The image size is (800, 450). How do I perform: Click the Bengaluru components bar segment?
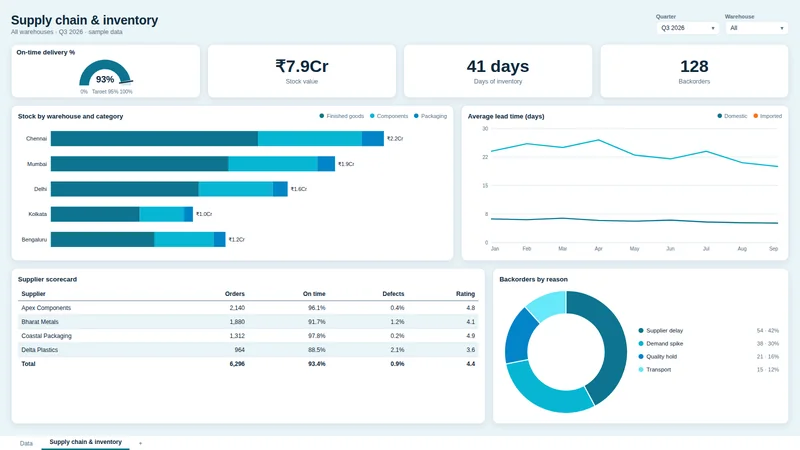tap(184, 239)
